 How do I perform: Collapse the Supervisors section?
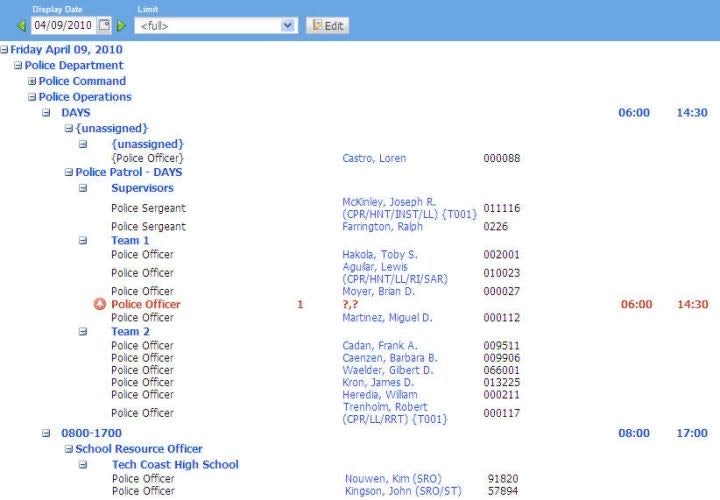tap(83, 188)
